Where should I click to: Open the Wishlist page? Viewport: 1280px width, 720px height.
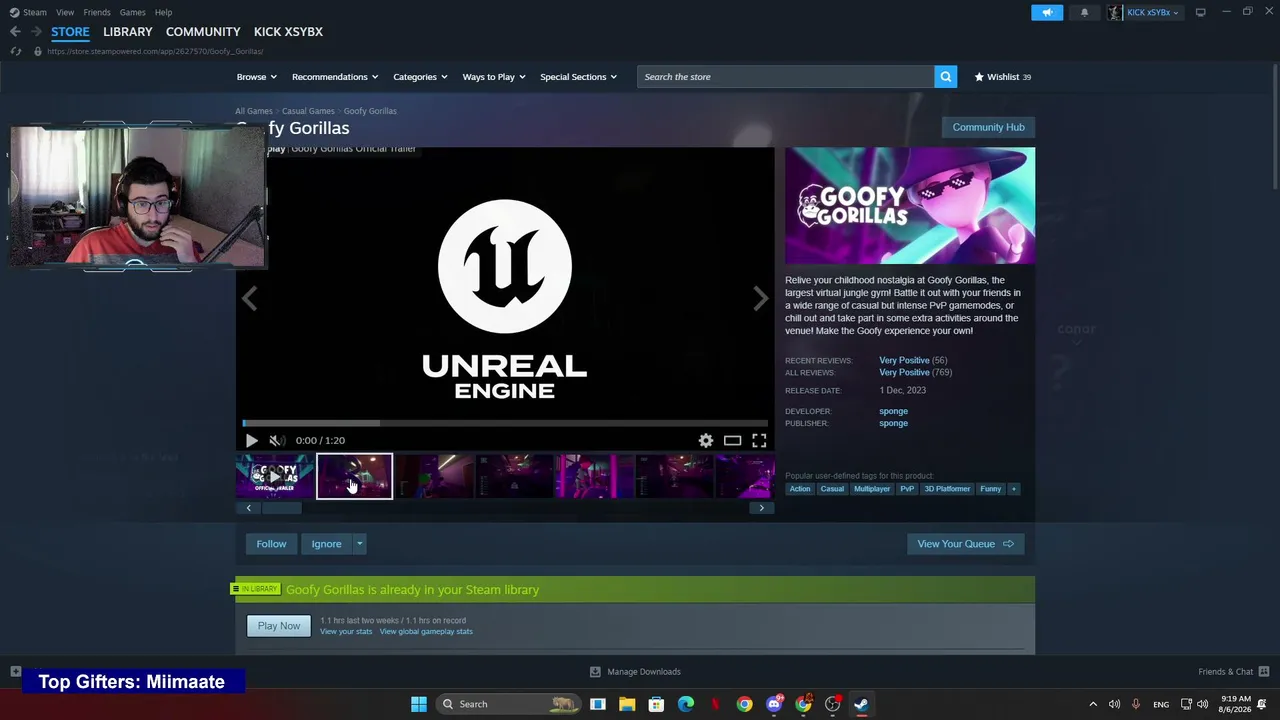tap(1003, 77)
